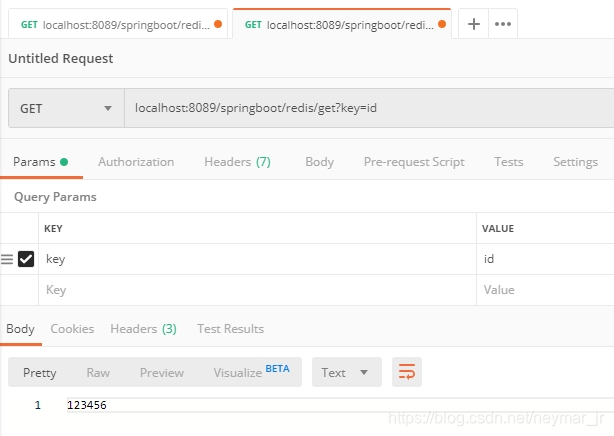
Task: Click the KEY column header
Action: (53, 228)
